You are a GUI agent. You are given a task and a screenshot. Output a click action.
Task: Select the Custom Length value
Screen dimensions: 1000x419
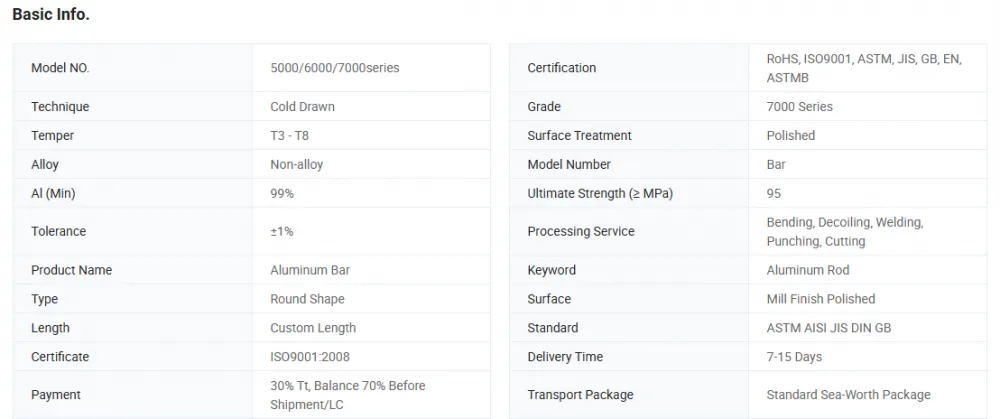click(313, 328)
